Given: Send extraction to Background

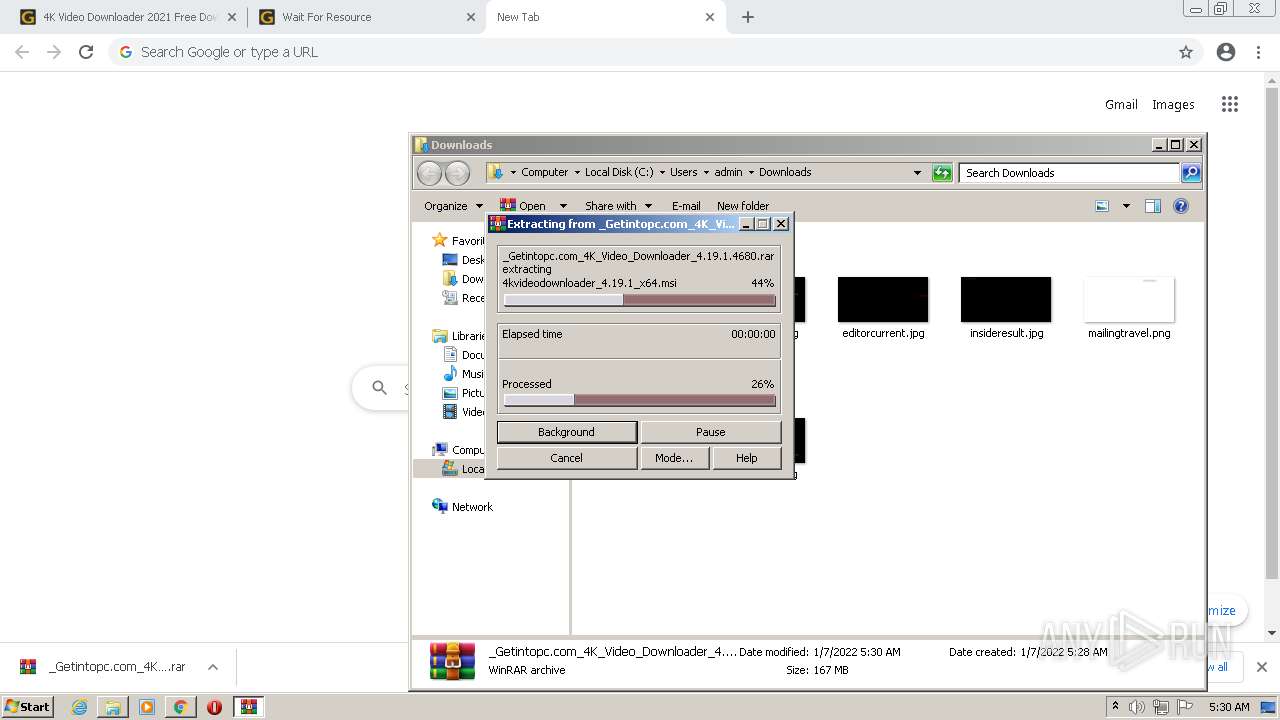Looking at the screenshot, I should 566,432.
